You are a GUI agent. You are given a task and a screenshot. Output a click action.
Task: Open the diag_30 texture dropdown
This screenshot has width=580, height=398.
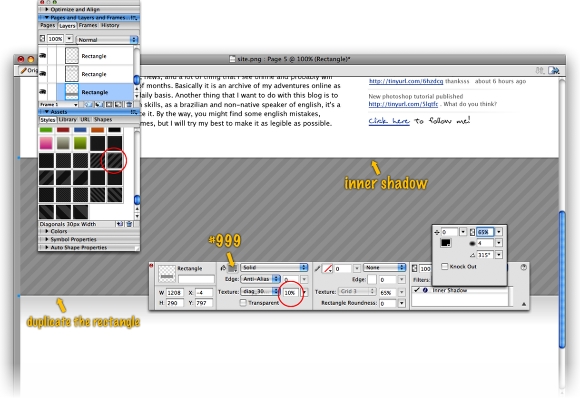[x=260, y=291]
